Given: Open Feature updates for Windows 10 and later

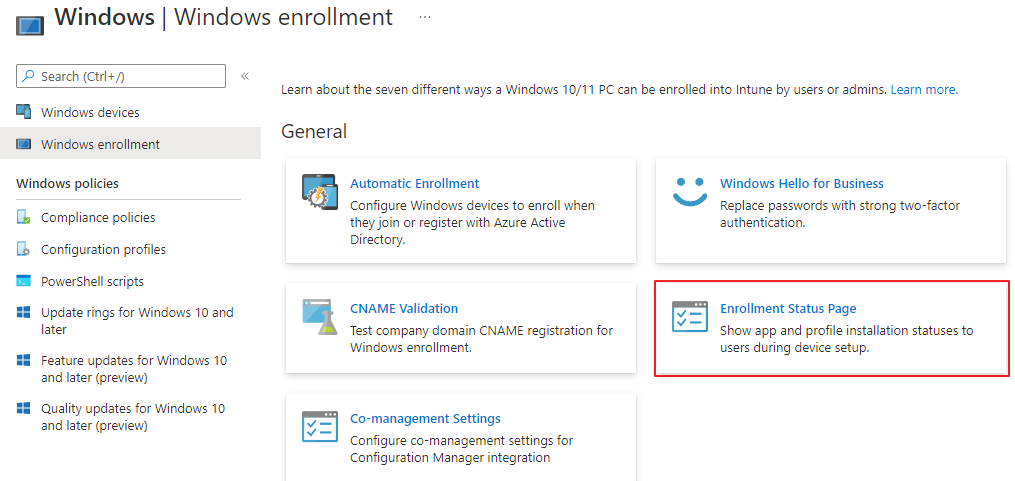Looking at the screenshot, I should 134,369.
